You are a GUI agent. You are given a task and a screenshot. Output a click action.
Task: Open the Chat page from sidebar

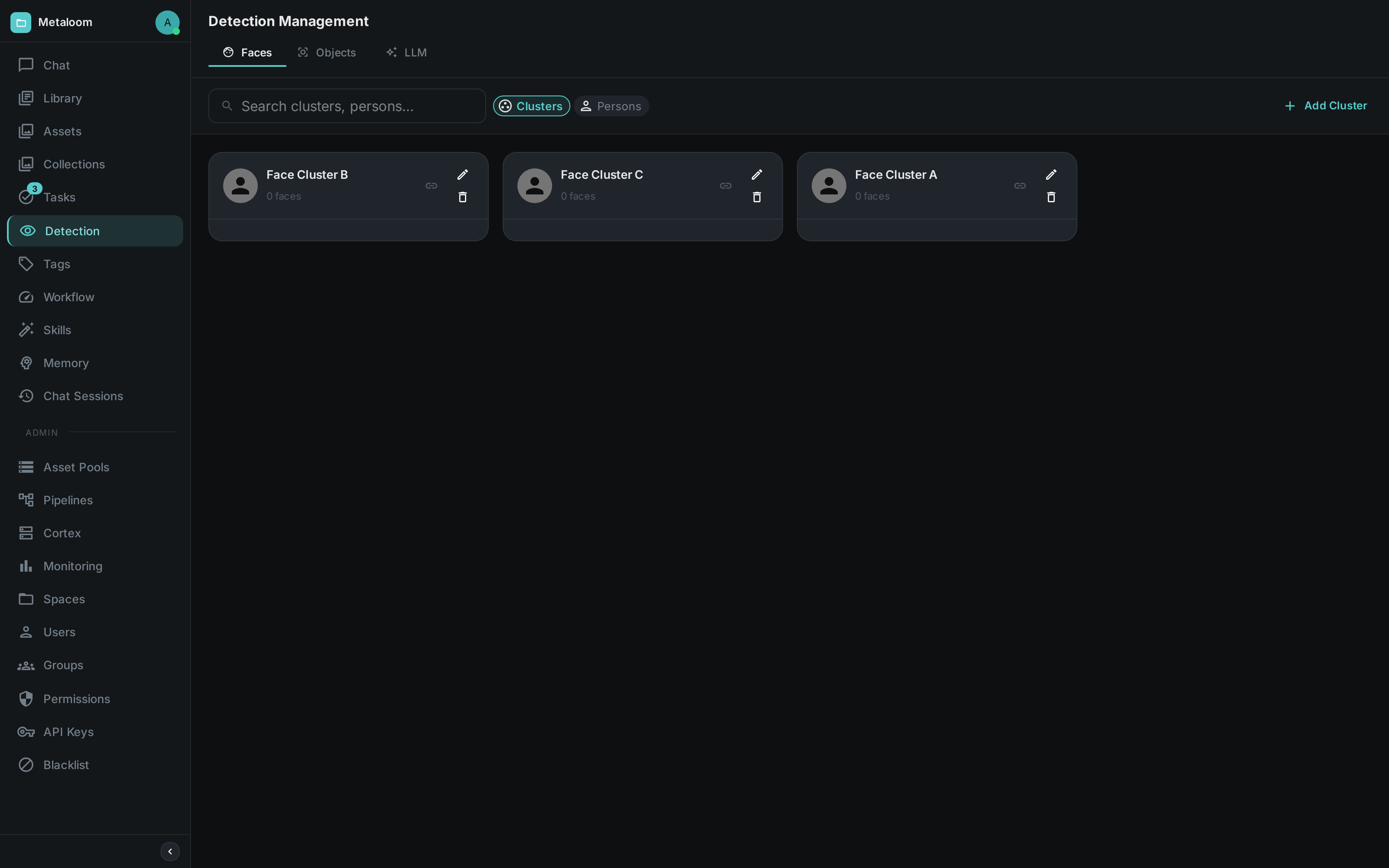(x=95, y=66)
